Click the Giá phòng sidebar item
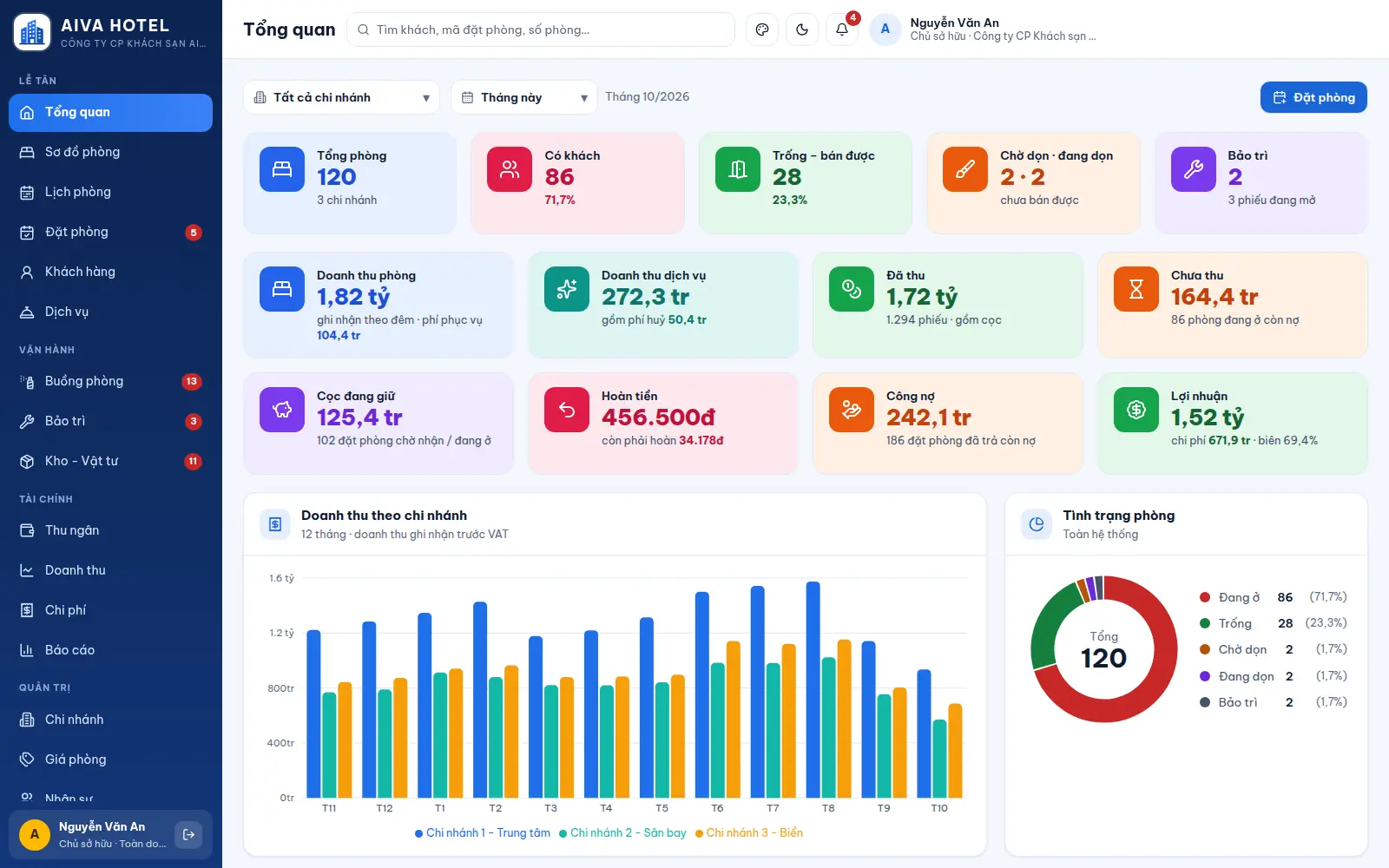This screenshot has width=1389, height=868. [x=110, y=759]
